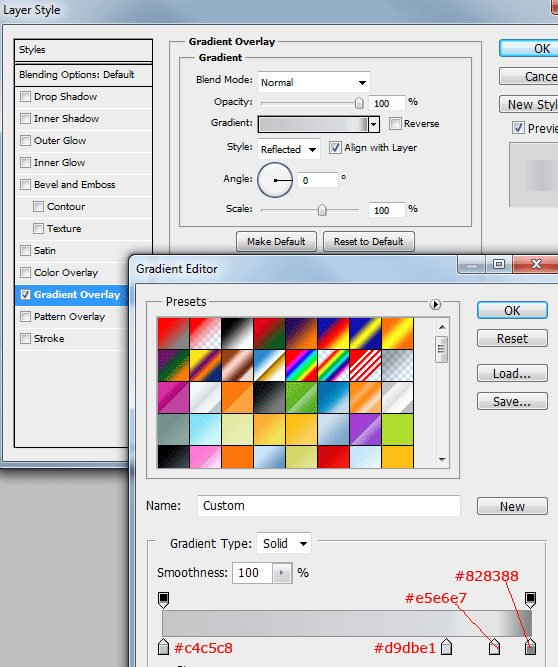Open the Presets flyout menu arrow

click(x=435, y=304)
